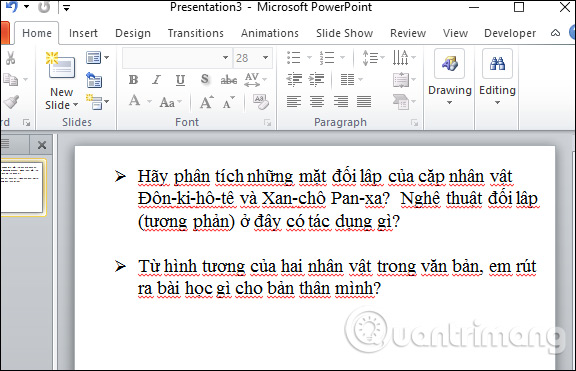
Task: Switch to the Review tab
Action: tap(408, 33)
